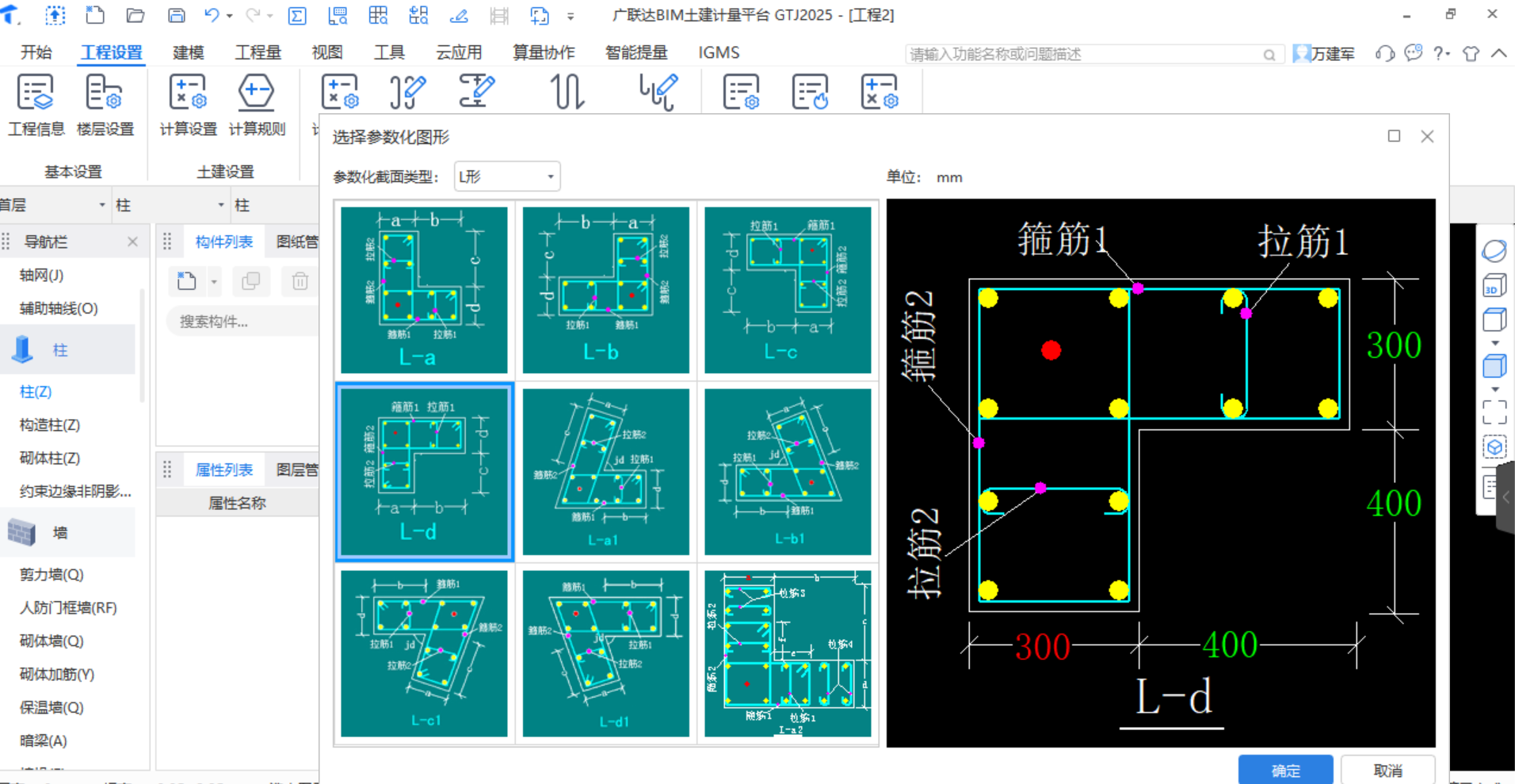Open the L形 section type dropdown
This screenshot has width=1515, height=784.
click(x=506, y=176)
